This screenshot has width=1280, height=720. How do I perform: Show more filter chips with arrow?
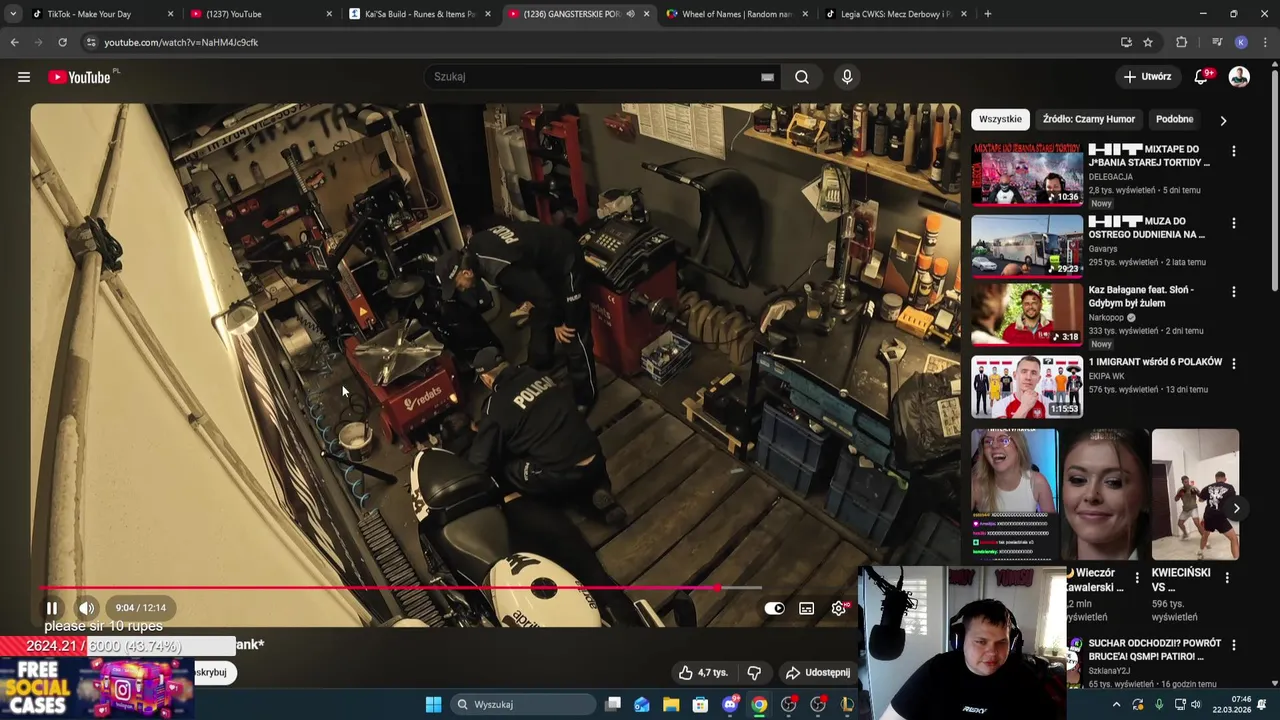(x=1222, y=120)
